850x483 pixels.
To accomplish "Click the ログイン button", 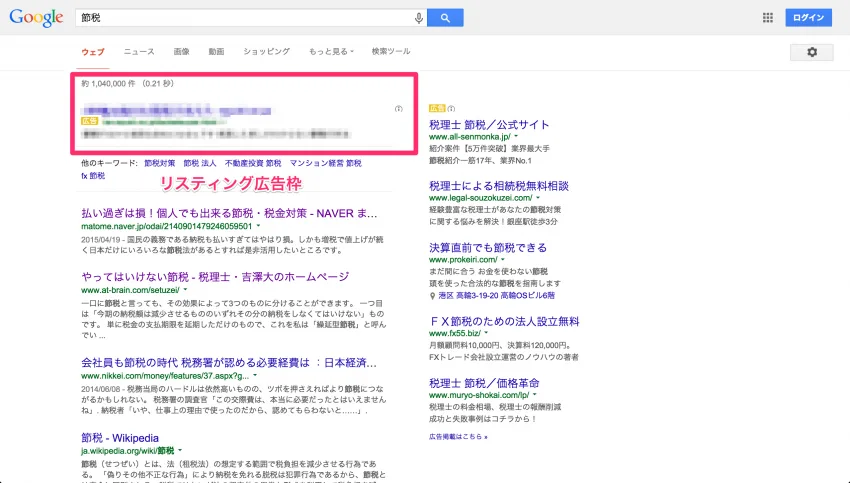I will 808,18.
